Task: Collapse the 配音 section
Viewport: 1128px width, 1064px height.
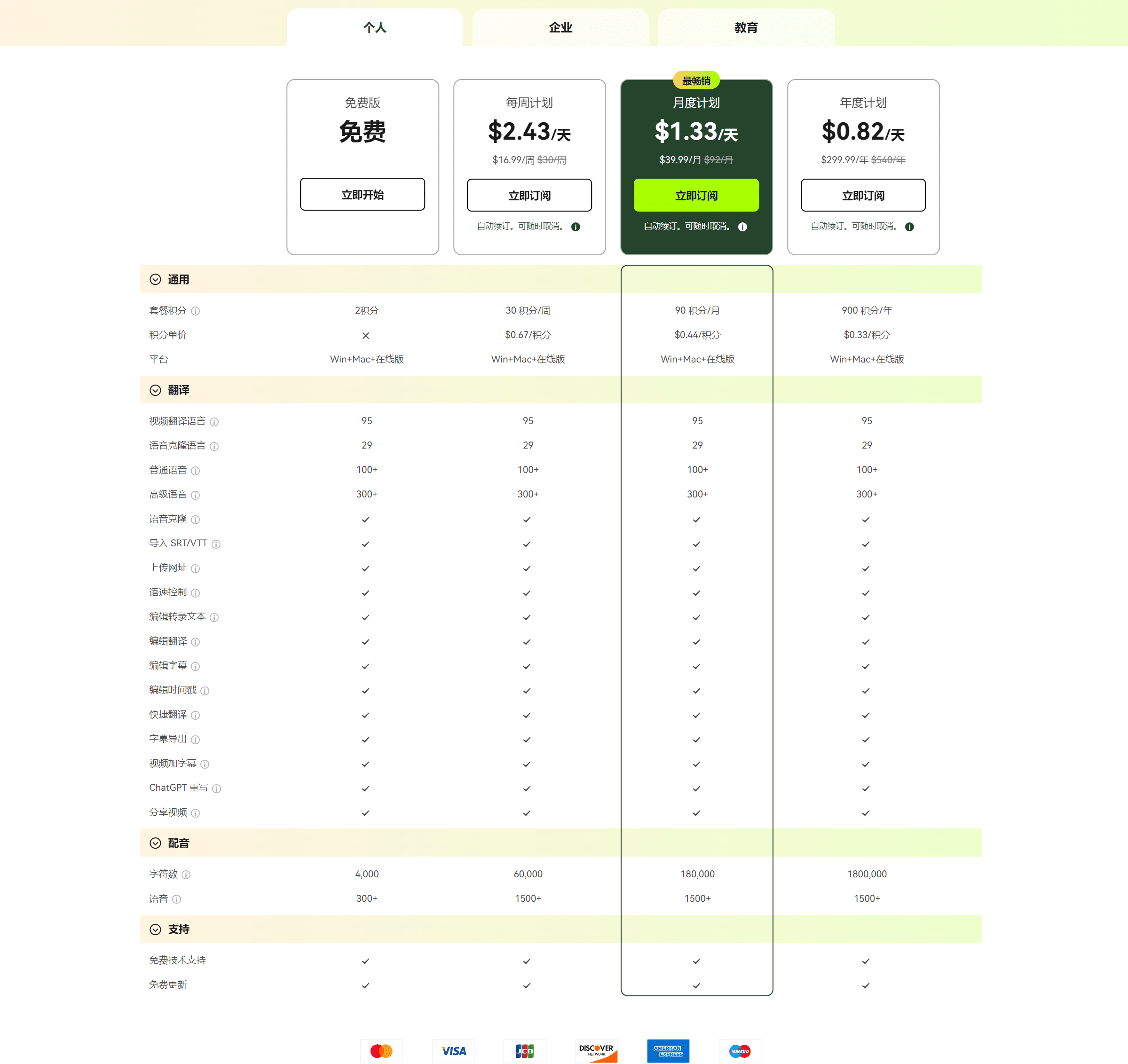Action: [x=156, y=843]
